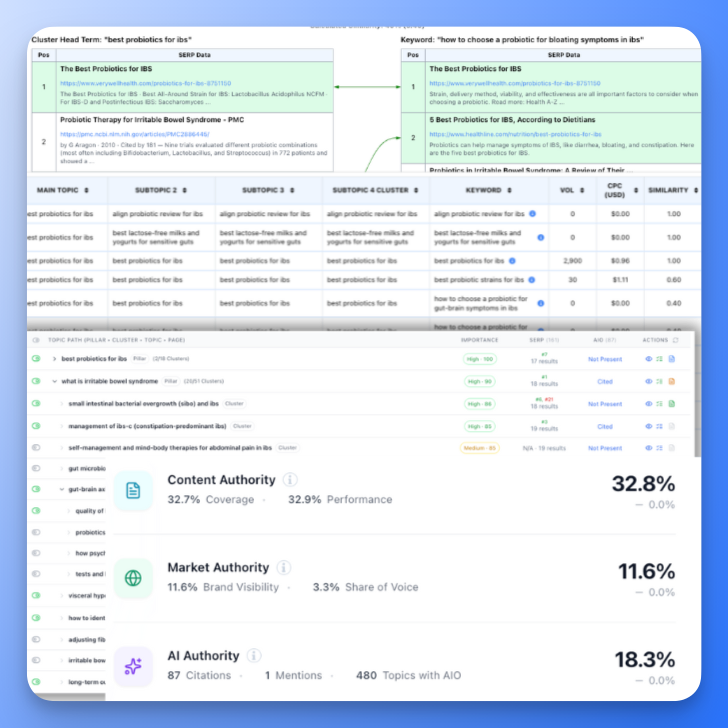This screenshot has height=728, width=728.
Task: Click 'Not Present' AIO status for best probiotics for ibs
Action: [x=605, y=359]
